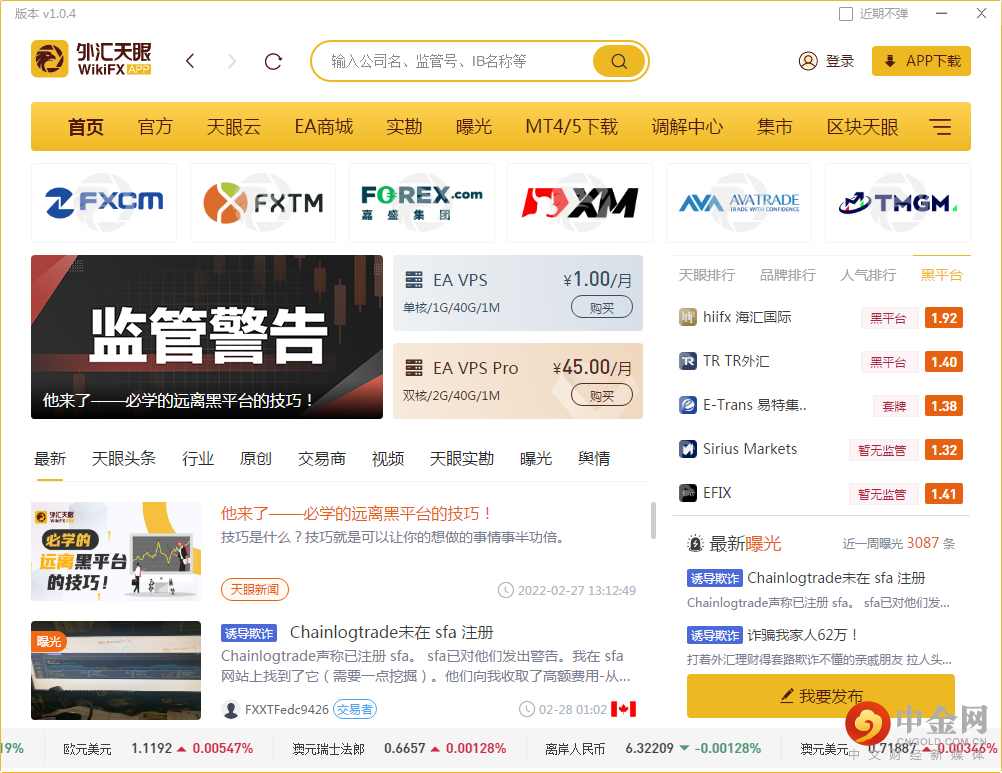Image resolution: width=1002 pixels, height=773 pixels.
Task: Switch to the 天眼排行 ranking tab
Action: coord(706,275)
